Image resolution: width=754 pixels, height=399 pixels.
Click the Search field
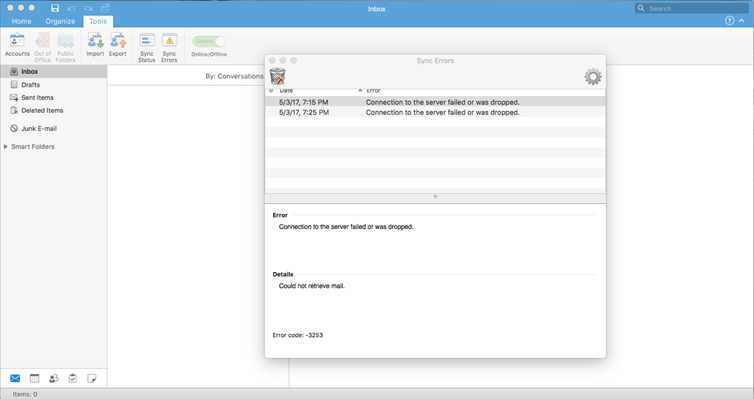point(691,8)
